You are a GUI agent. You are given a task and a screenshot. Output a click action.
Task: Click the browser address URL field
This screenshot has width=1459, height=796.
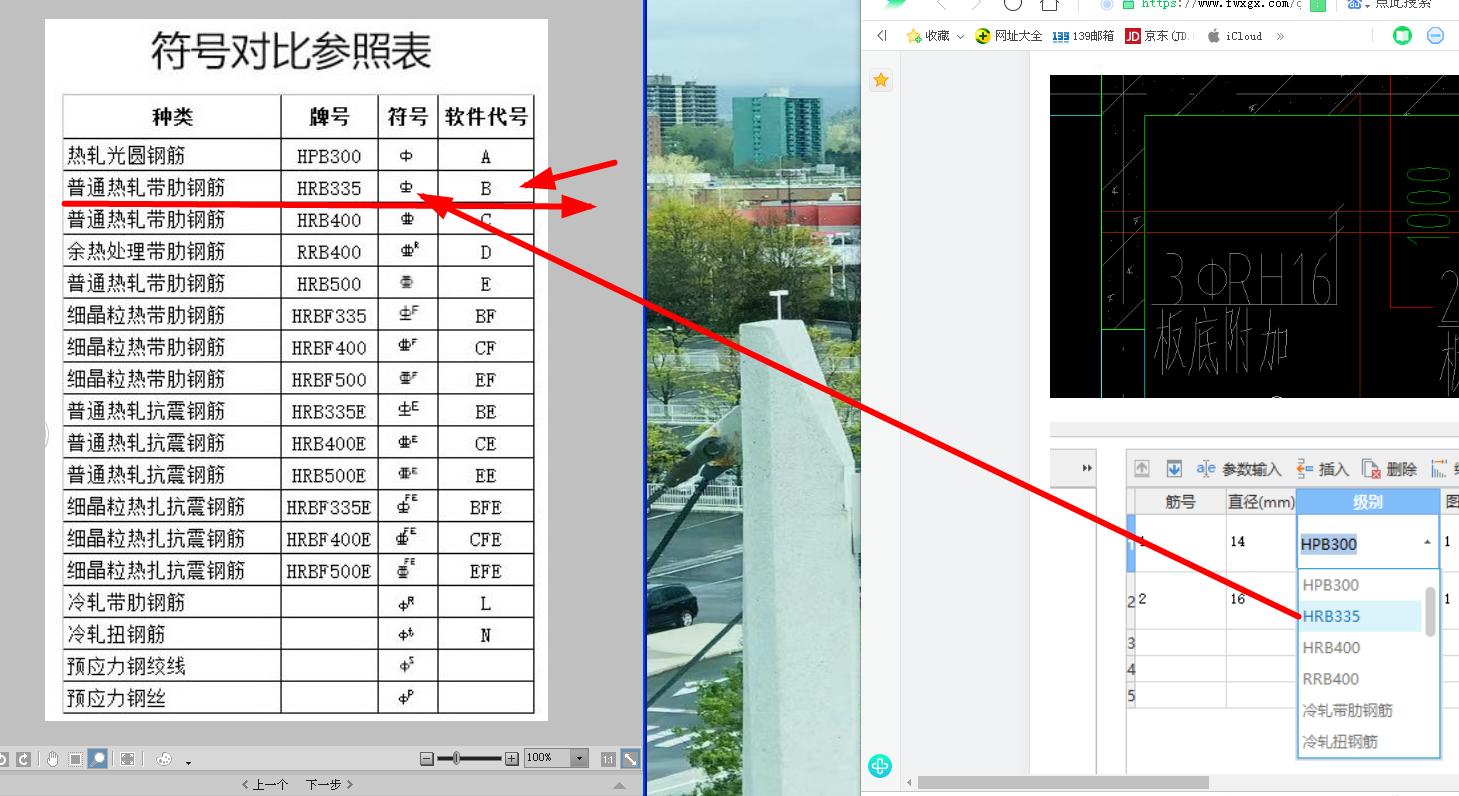point(1220,4)
